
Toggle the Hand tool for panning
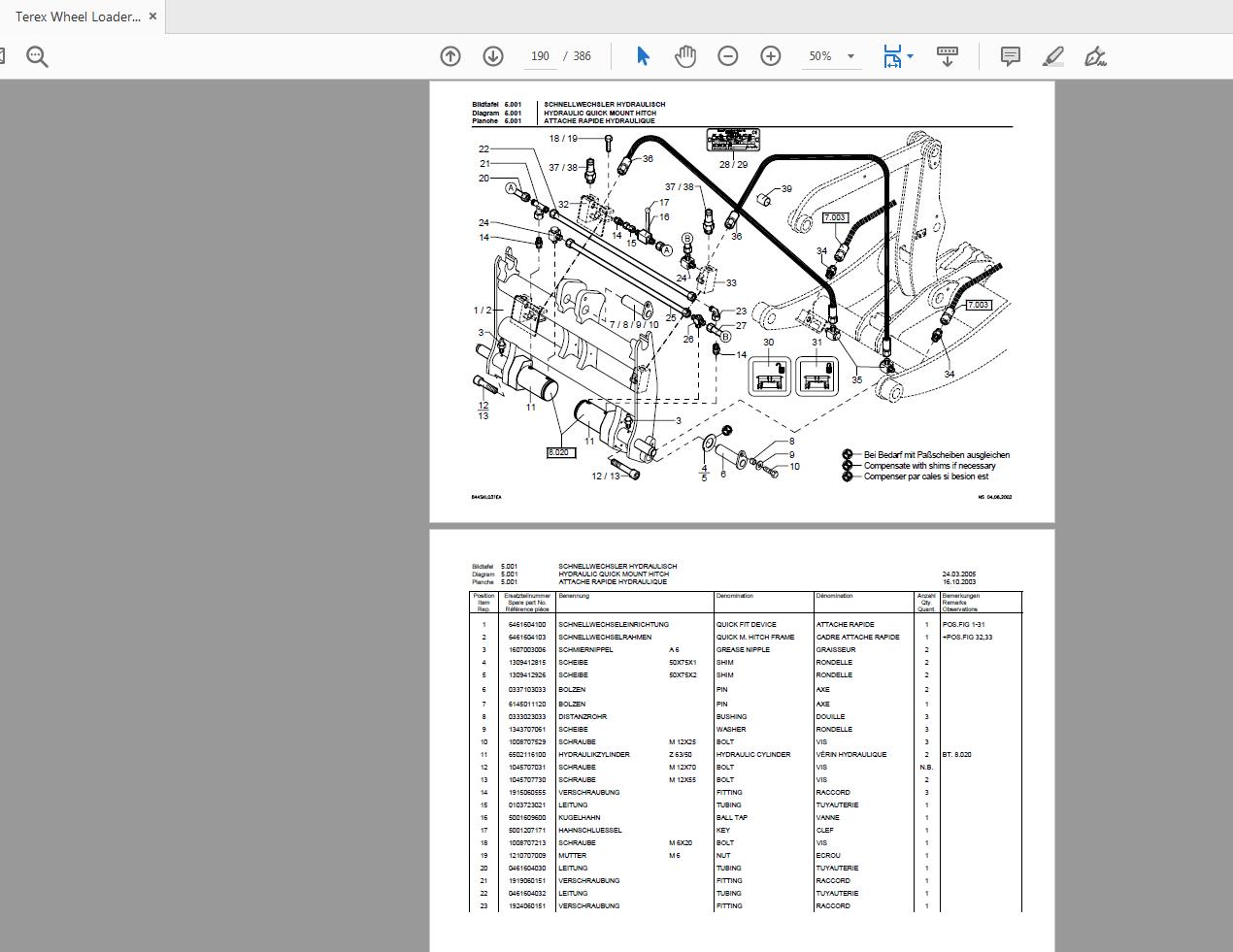[x=685, y=55]
